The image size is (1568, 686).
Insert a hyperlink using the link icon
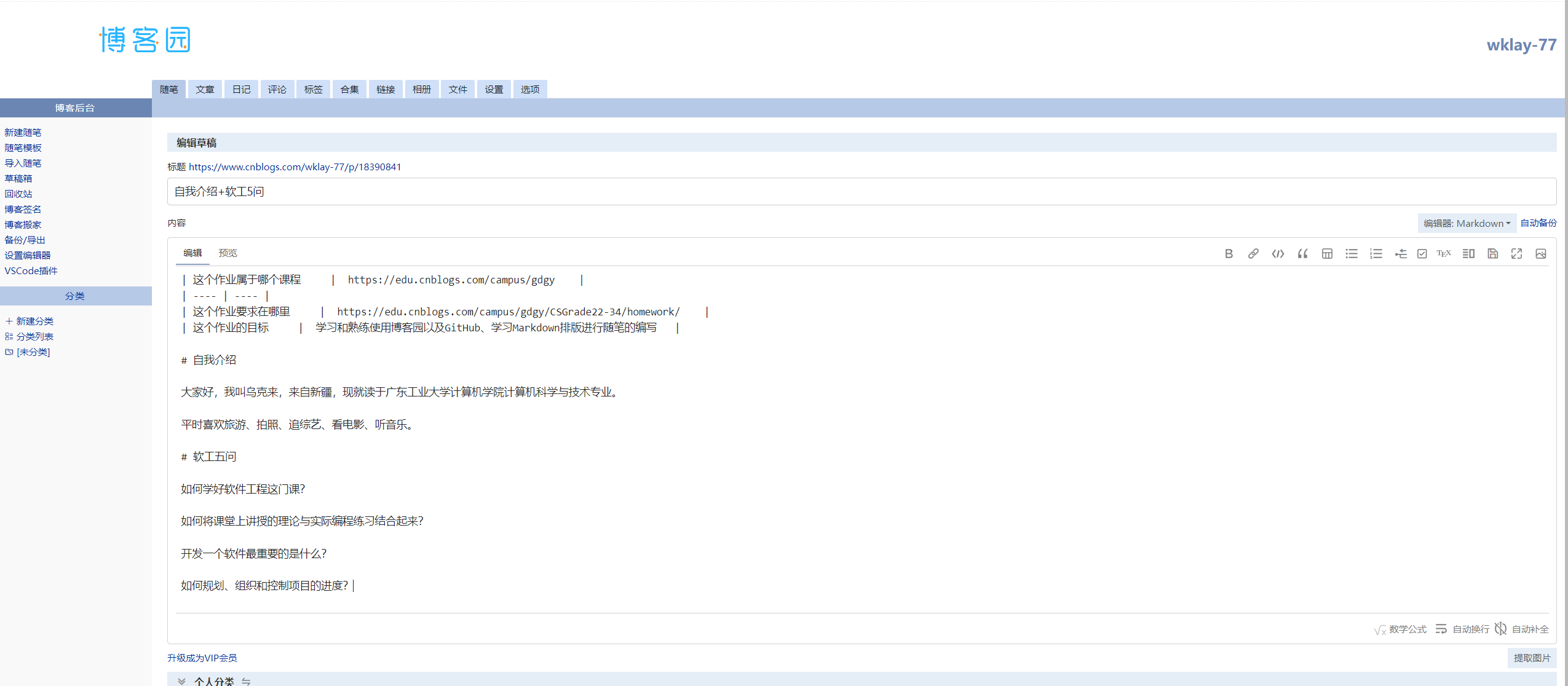[x=1253, y=254]
